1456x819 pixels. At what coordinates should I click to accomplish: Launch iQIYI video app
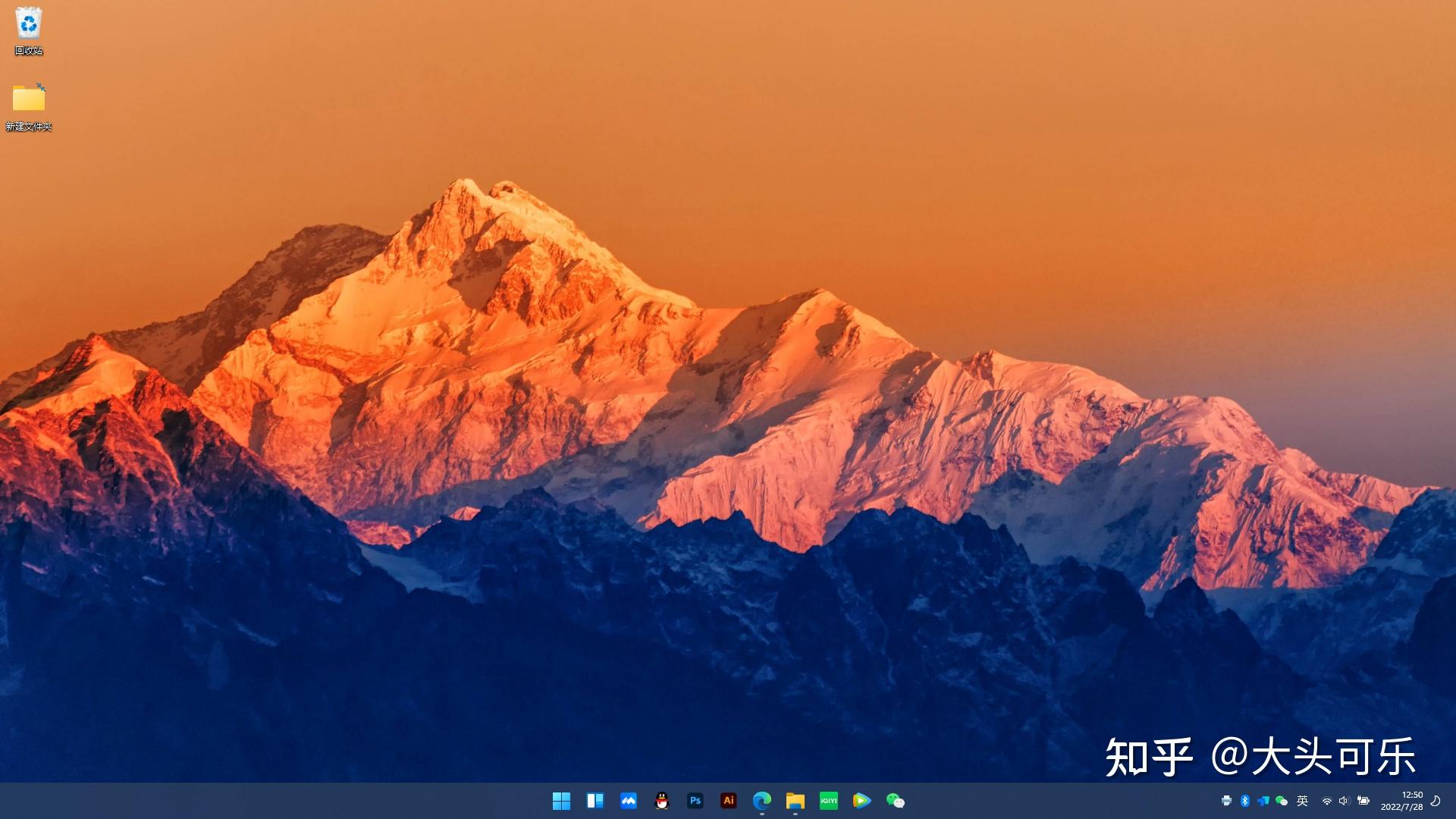click(x=828, y=801)
